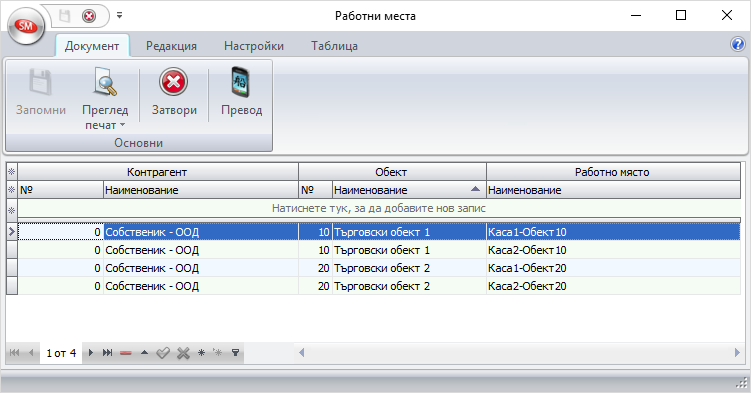This screenshot has width=751, height=393.
Task: Click the Запомни save button
Action: click(41, 92)
